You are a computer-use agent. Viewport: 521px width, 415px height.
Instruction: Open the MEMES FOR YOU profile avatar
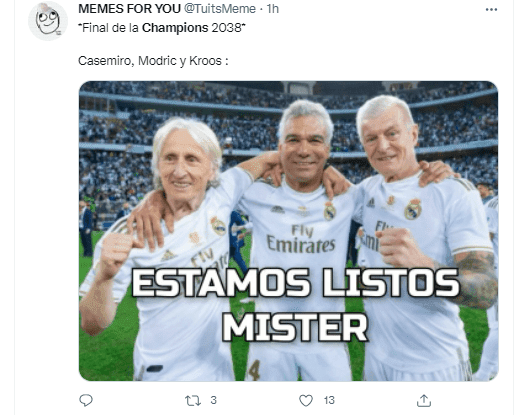48,21
